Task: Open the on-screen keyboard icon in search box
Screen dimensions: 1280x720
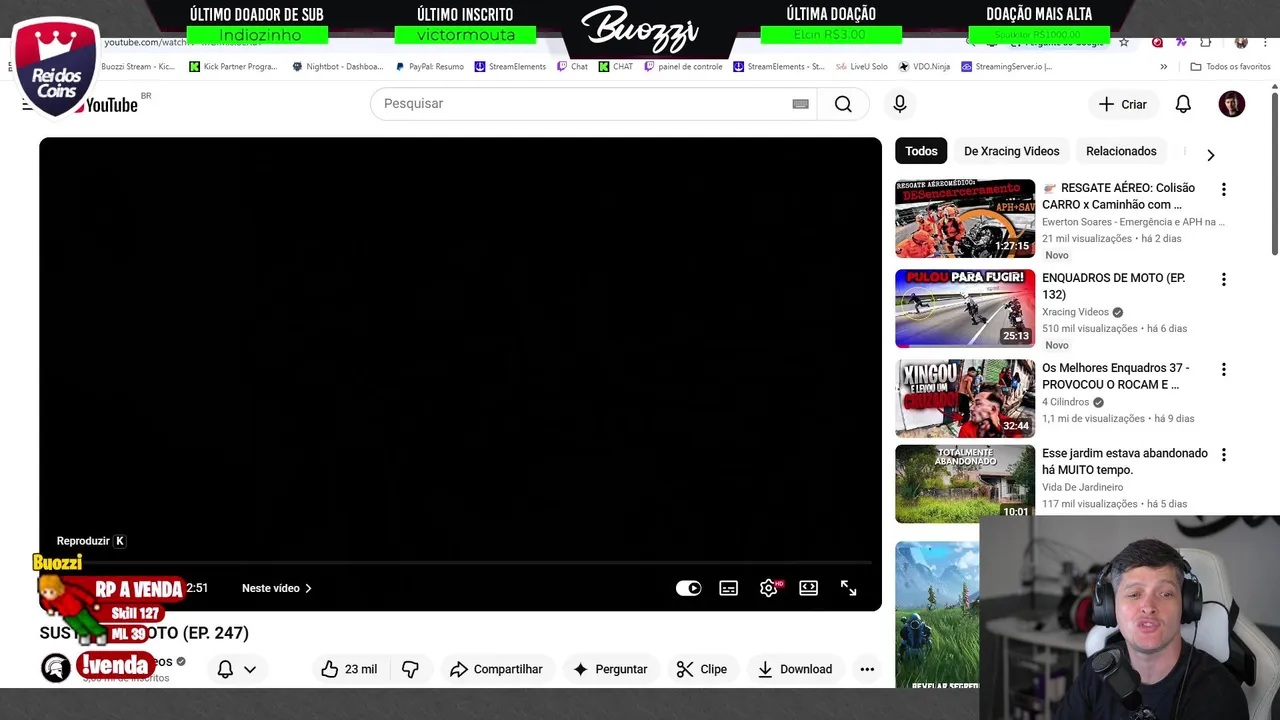Action: [x=800, y=104]
